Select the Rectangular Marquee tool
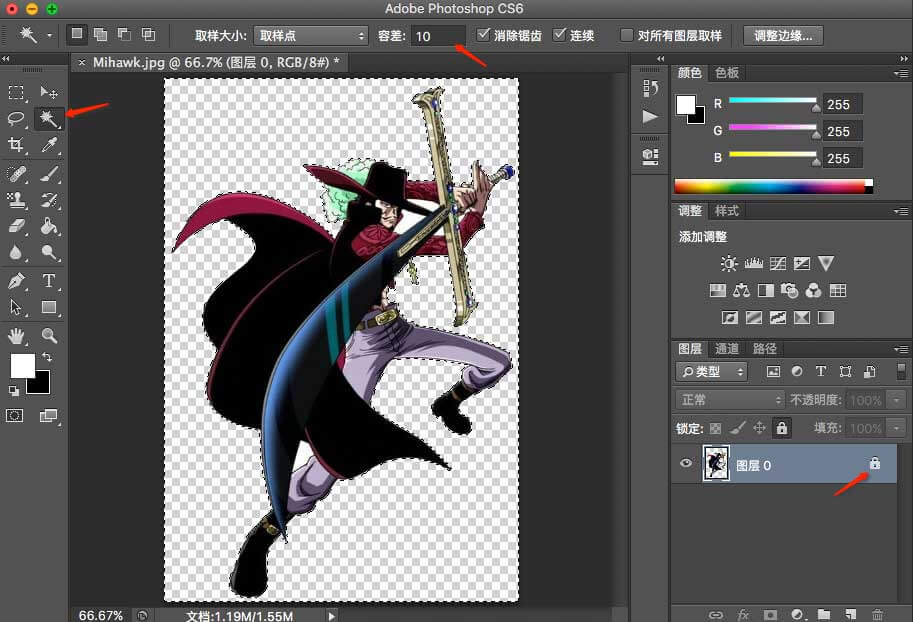 click(16, 92)
